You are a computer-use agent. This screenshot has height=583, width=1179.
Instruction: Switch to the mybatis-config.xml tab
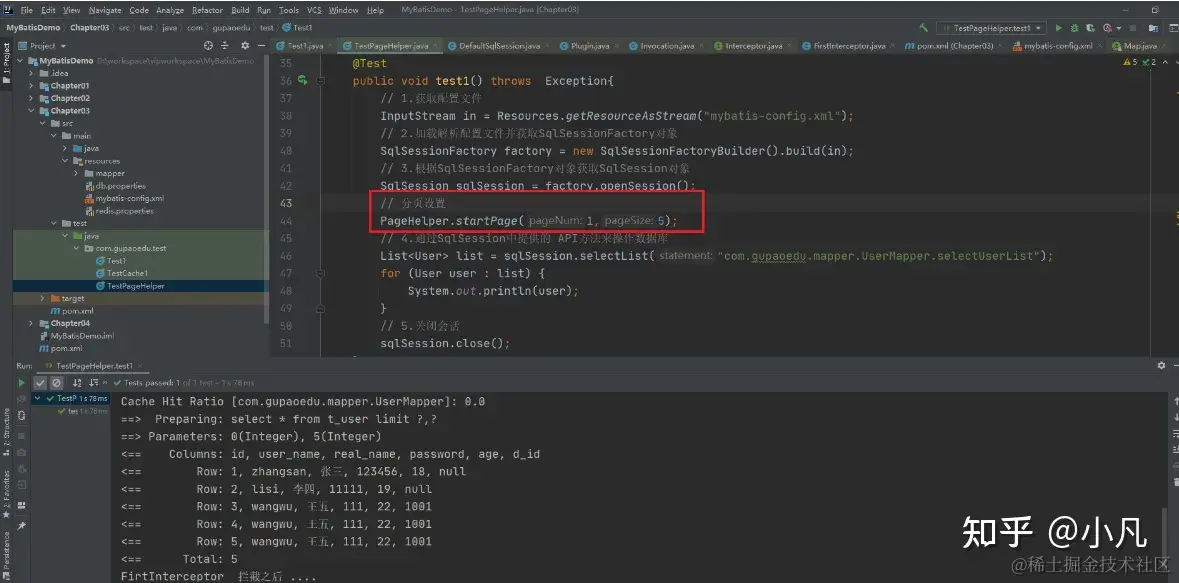pyautogui.click(x=1056, y=46)
